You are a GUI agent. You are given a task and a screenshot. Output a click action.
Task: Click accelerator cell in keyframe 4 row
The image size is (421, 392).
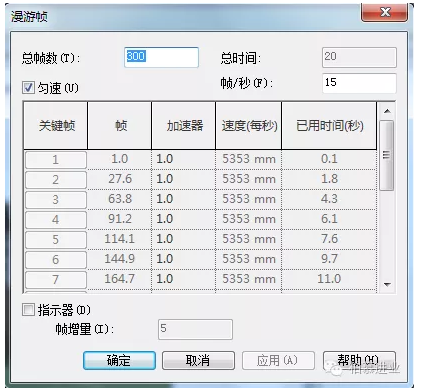pos(184,219)
